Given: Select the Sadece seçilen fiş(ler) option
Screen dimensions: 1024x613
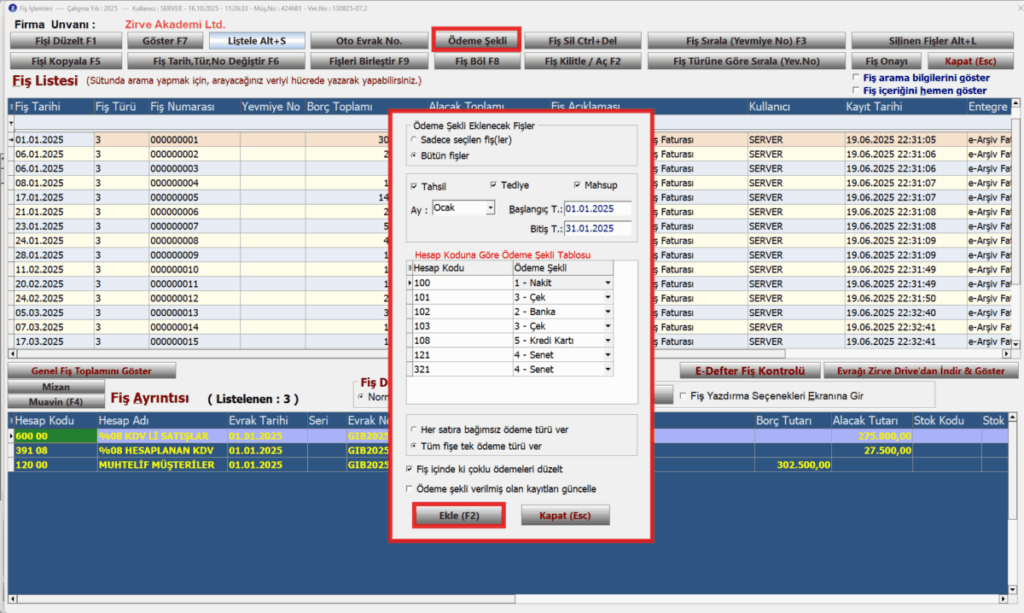Looking at the screenshot, I should point(414,140).
